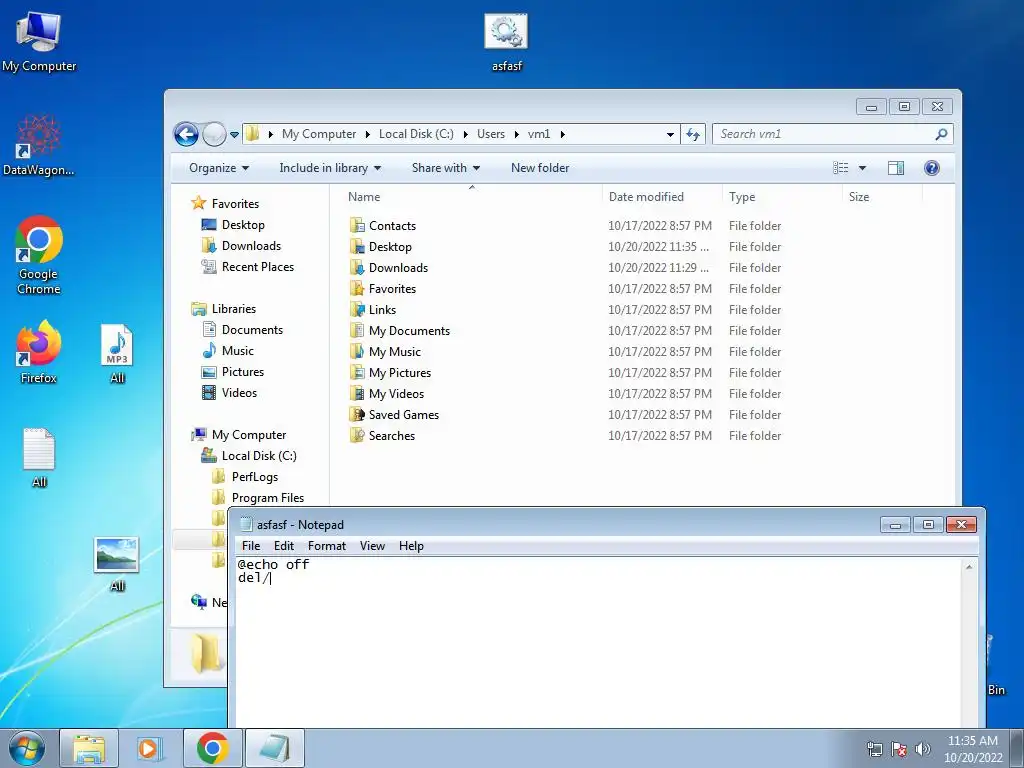Open Notepad Format menu
1024x768 pixels.
click(327, 546)
